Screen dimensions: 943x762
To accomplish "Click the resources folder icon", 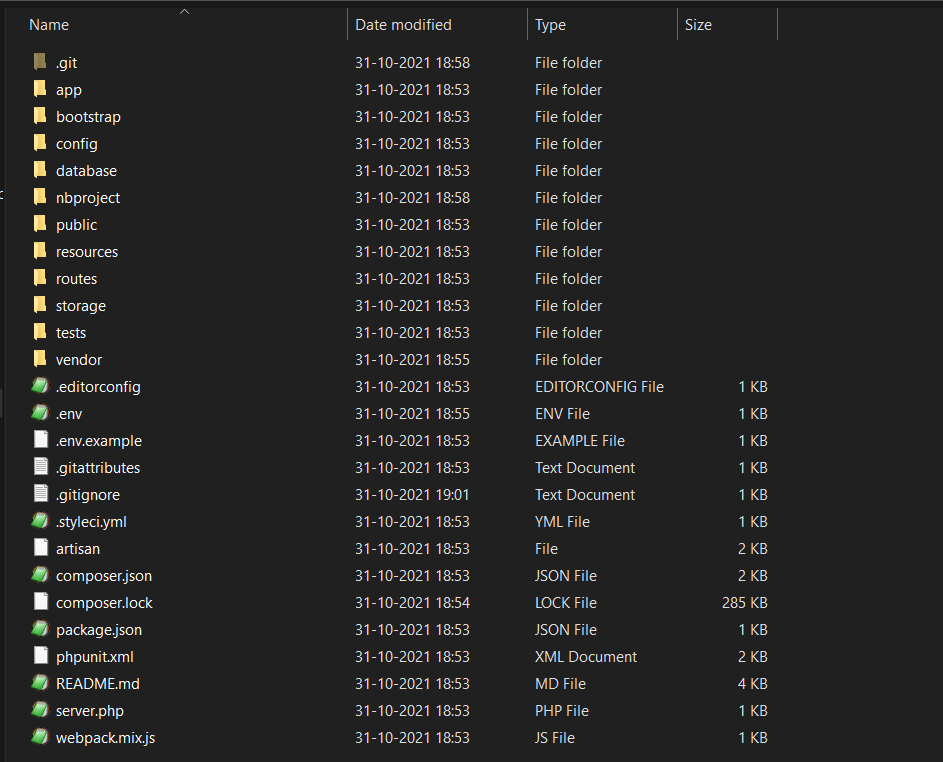I will point(40,251).
